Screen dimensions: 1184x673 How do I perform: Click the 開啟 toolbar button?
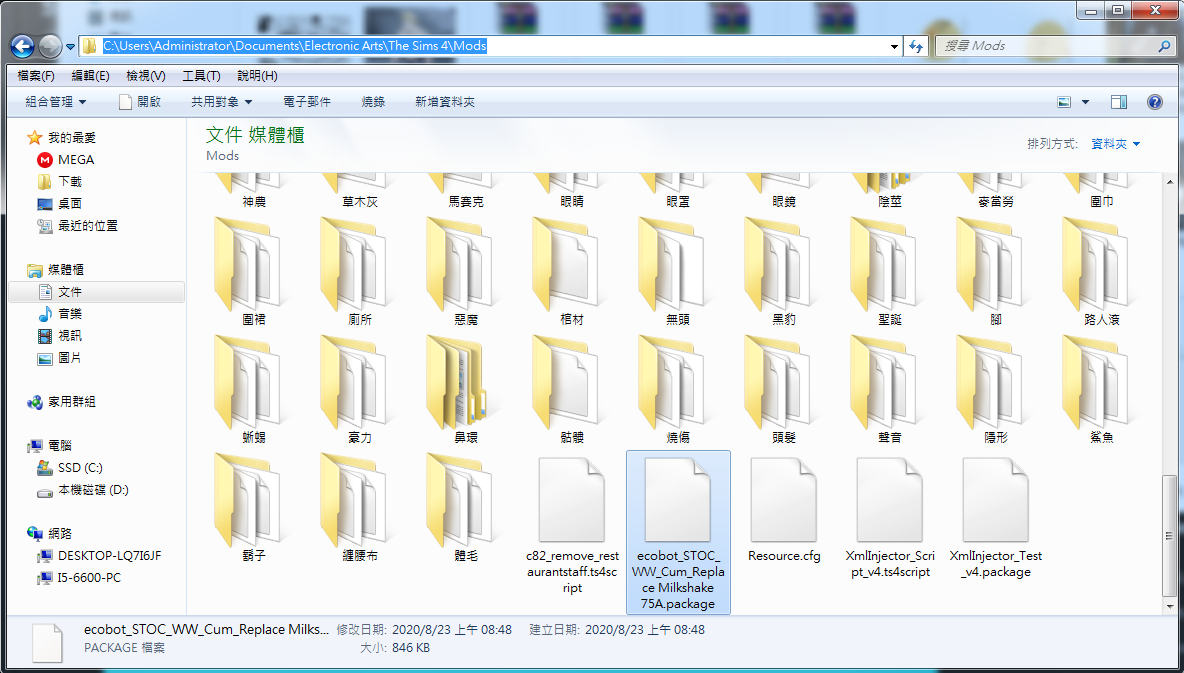click(140, 102)
